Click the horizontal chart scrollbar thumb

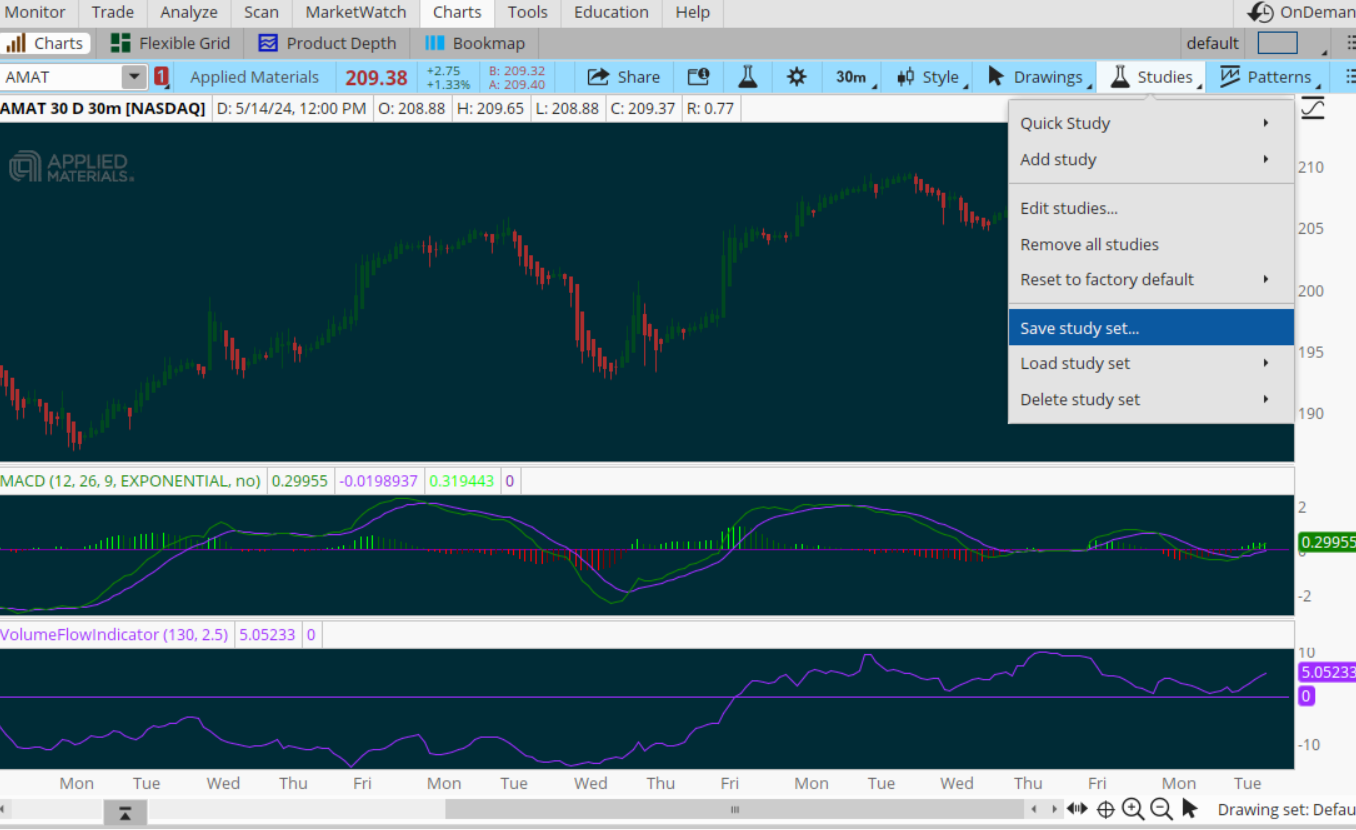tap(735, 810)
